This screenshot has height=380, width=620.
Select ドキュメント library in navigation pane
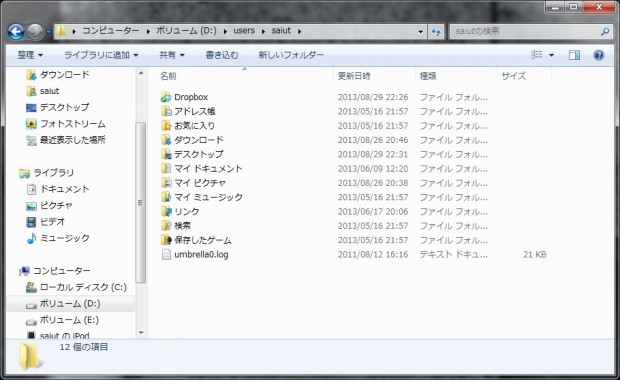(64, 189)
